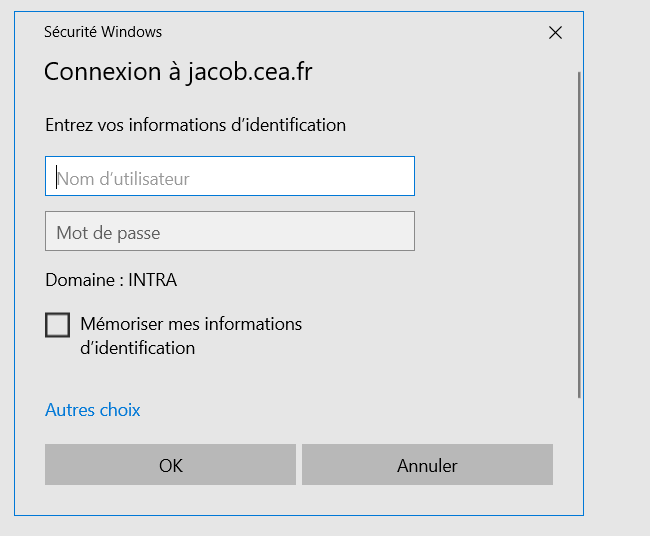Click the Domaine : INTRA label
Viewport: 650px width, 536px height.
click(x=111, y=280)
